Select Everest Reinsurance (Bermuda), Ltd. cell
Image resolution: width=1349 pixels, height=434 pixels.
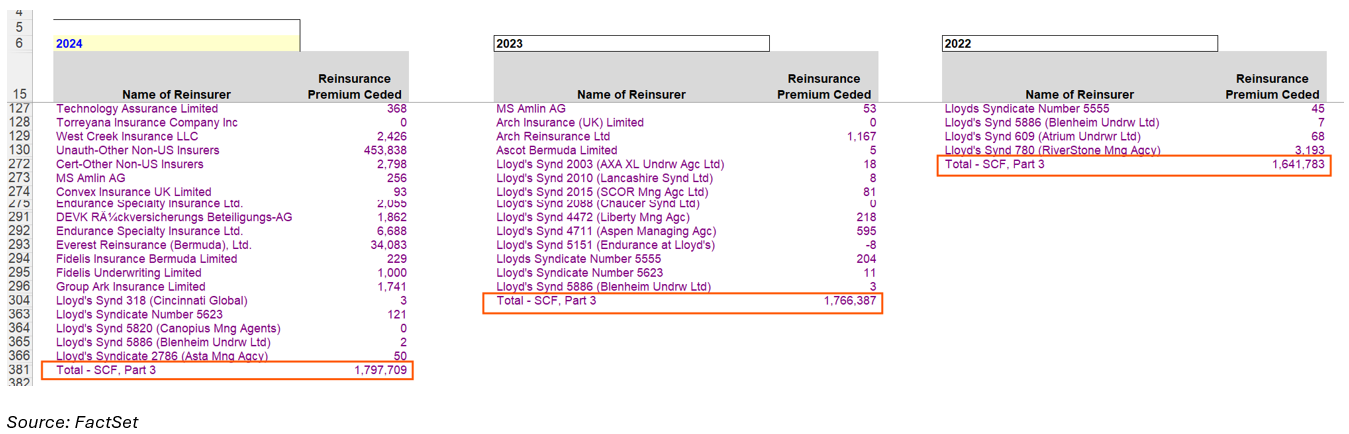pyautogui.click(x=154, y=244)
